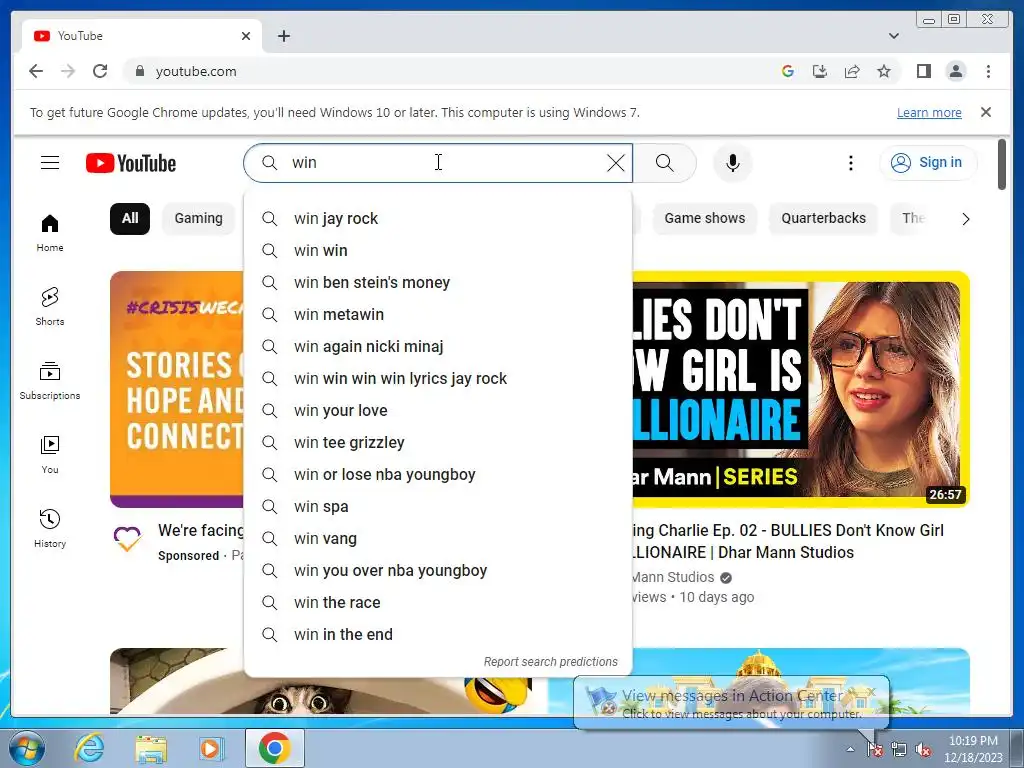Open Windows Media Player from taskbar

pyautogui.click(x=211, y=748)
